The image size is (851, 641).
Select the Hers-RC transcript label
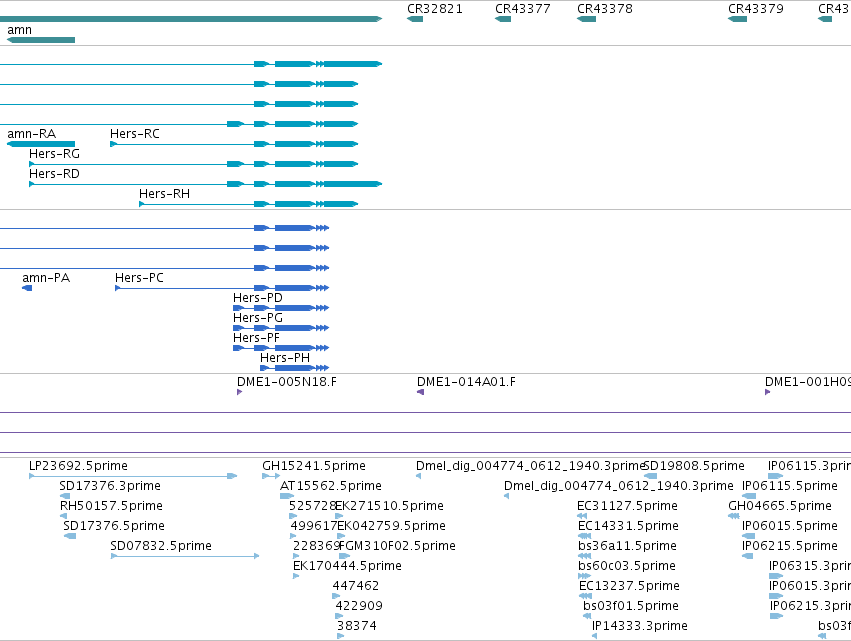[x=135, y=134]
